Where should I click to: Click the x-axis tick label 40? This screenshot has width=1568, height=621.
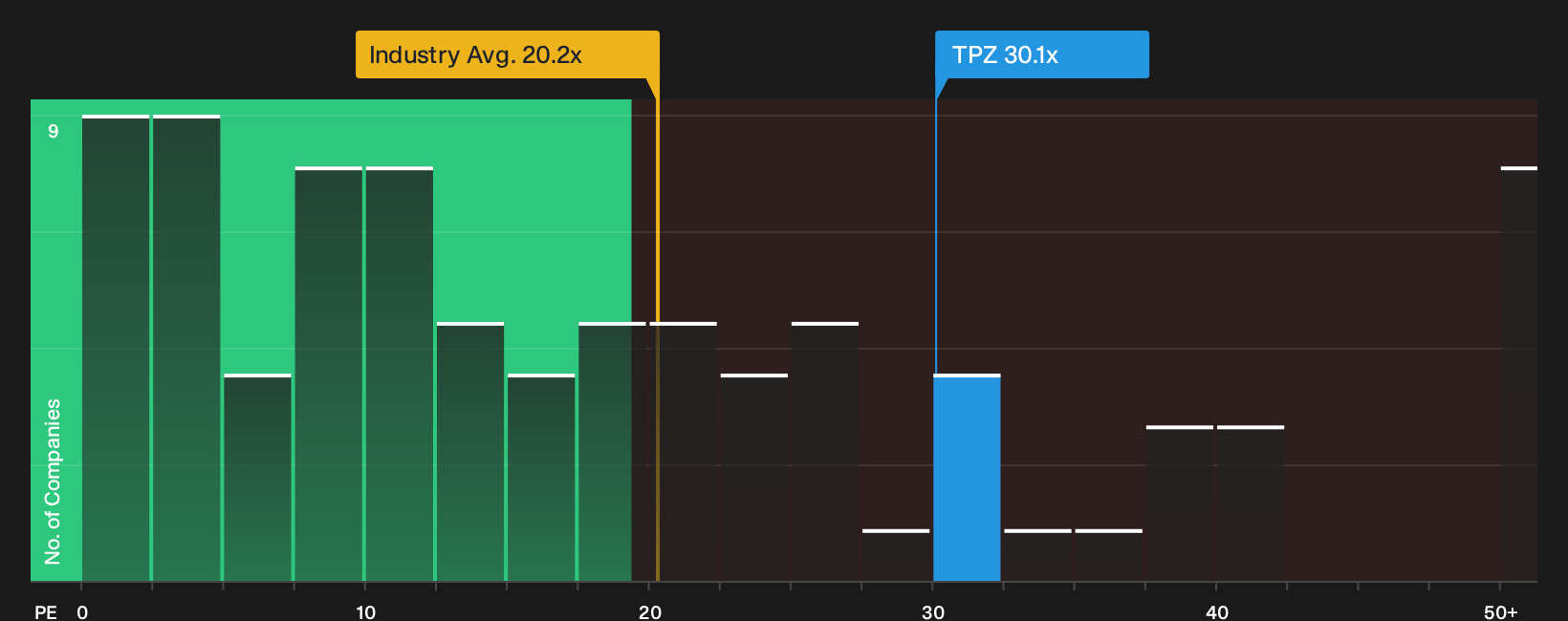pos(1216,611)
